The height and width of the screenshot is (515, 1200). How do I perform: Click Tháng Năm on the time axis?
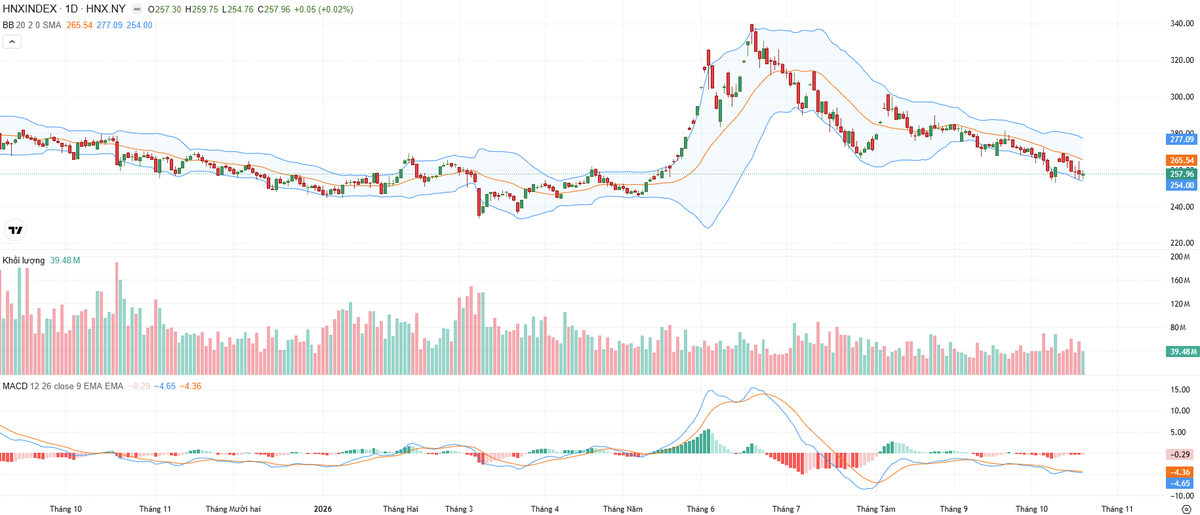622,508
